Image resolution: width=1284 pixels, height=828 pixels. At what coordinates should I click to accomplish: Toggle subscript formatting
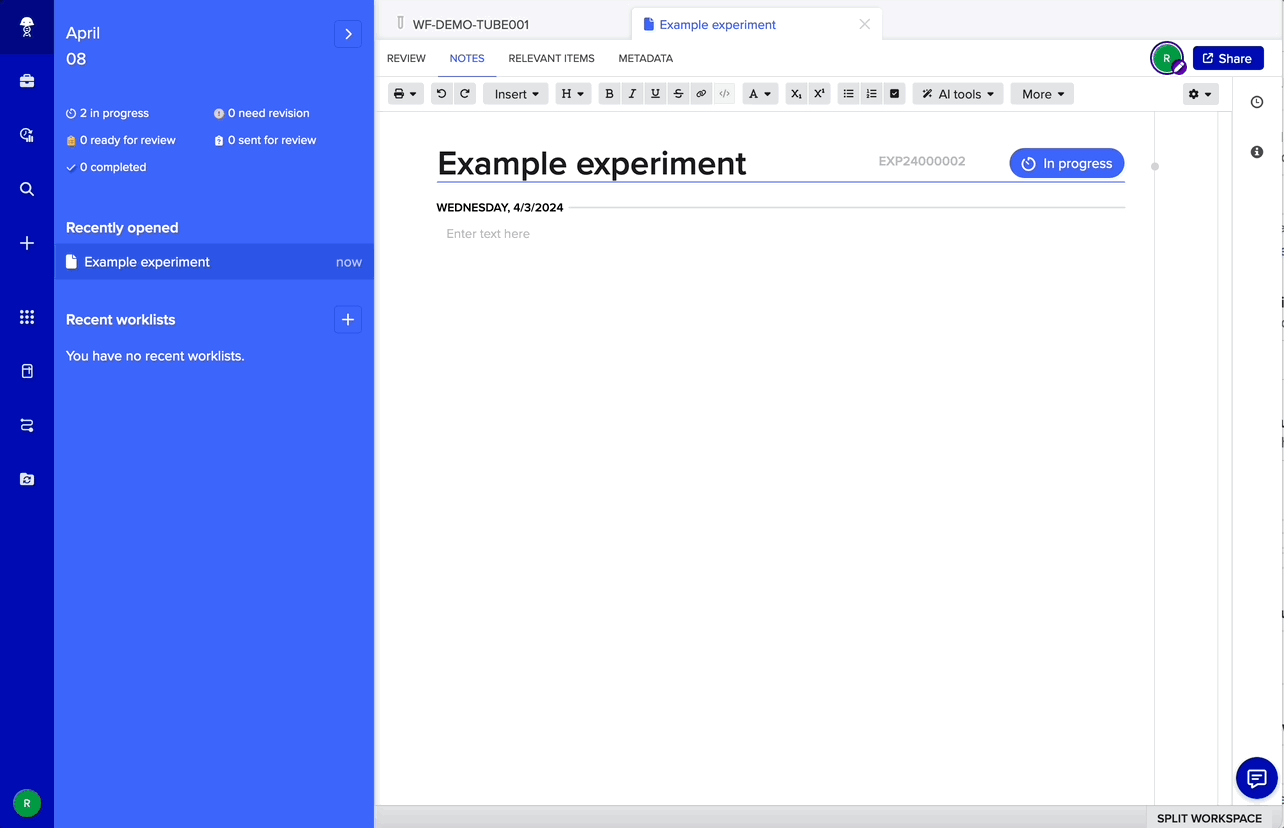click(796, 94)
